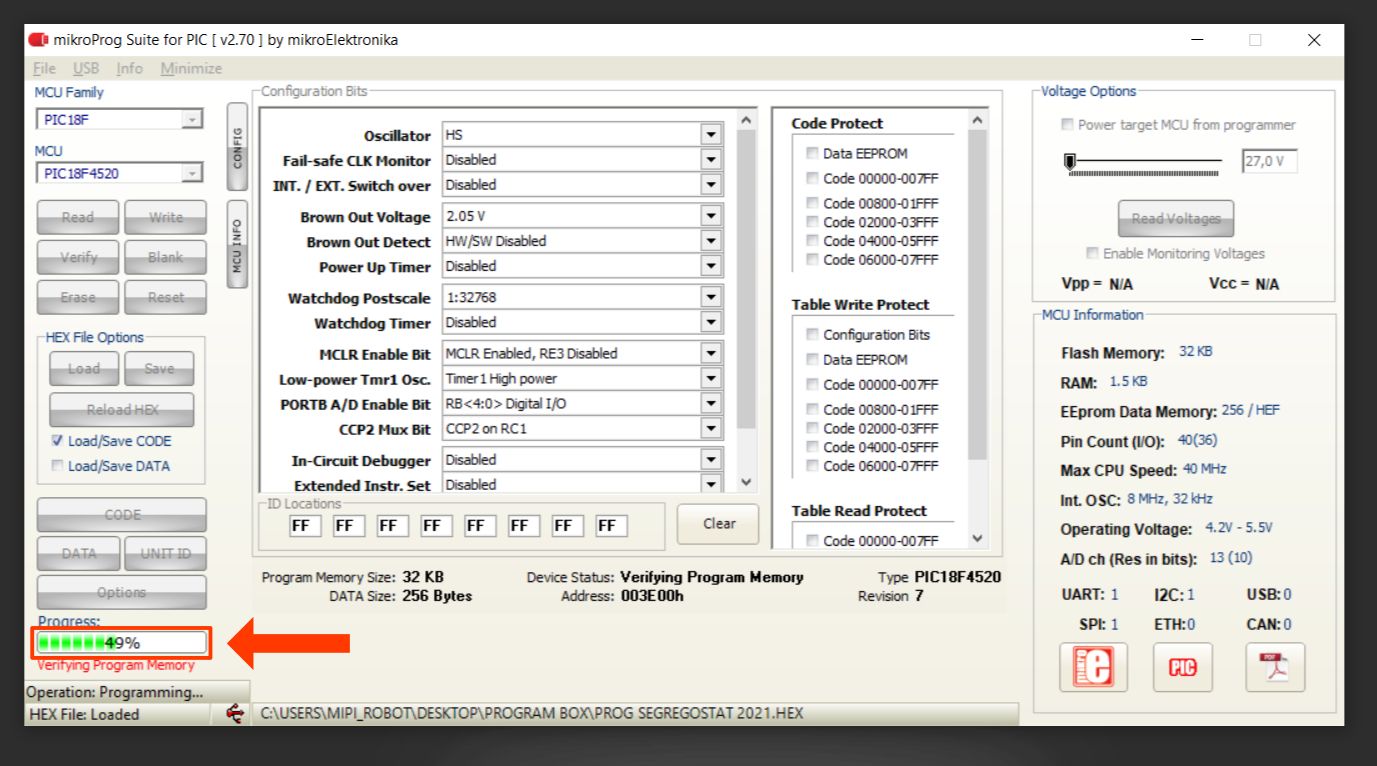The height and width of the screenshot is (766, 1377).
Task: Open the Oscillator dropdown
Action: (x=711, y=135)
